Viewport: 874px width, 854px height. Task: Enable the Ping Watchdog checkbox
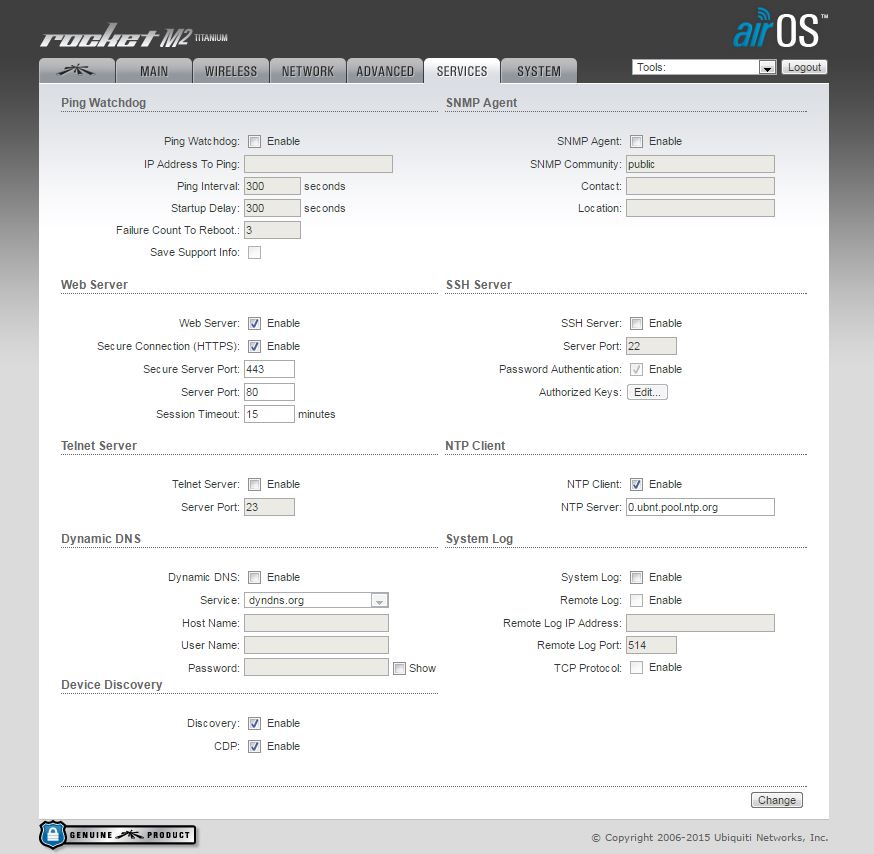click(254, 142)
